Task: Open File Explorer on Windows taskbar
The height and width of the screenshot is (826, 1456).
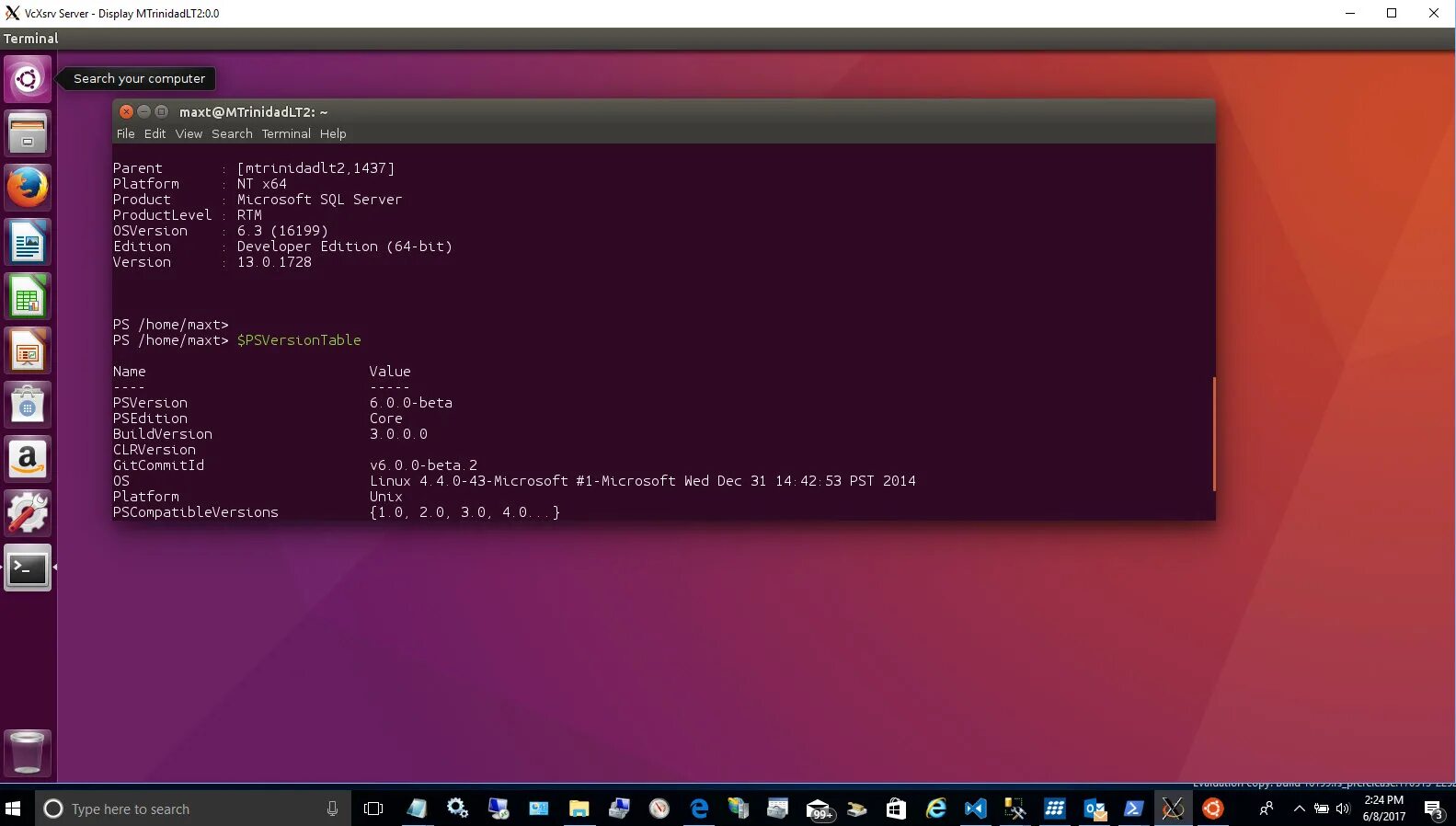Action: point(579,809)
